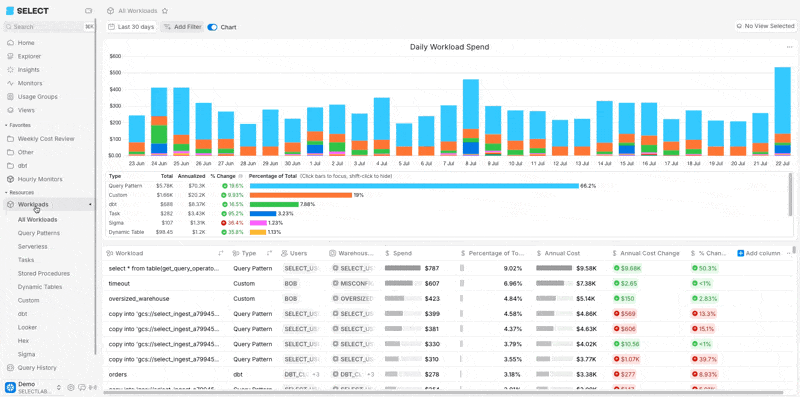Click the Demo Snowflake account icon
This screenshot has height=397, width=800.
(10, 387)
